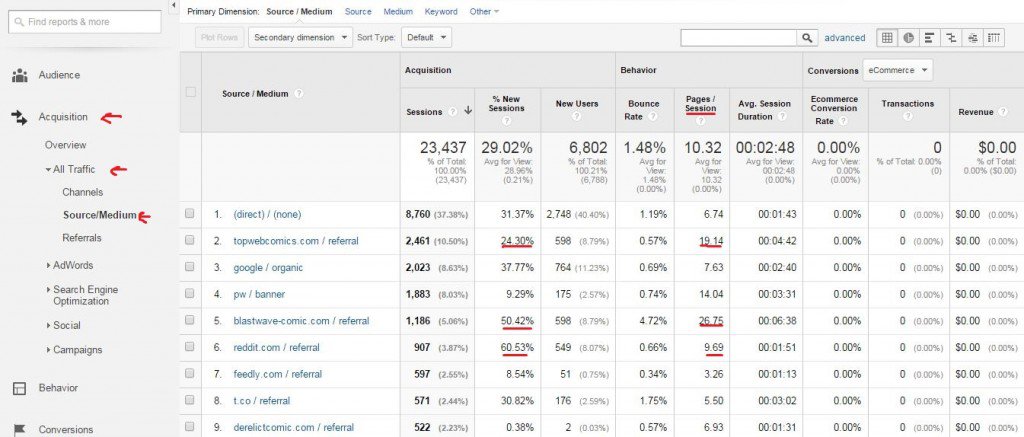Check the google / organic row checkbox
Viewport: 1024px width, 437px height.
click(189, 267)
